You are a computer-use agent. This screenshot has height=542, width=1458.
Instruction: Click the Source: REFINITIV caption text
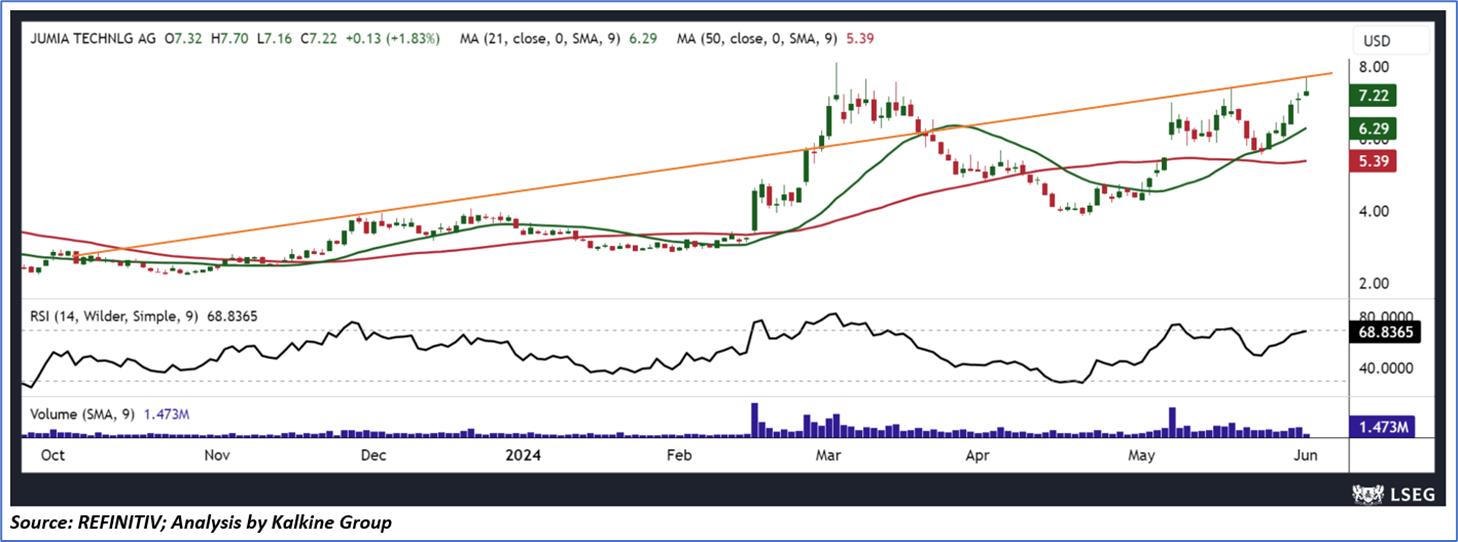tap(203, 522)
